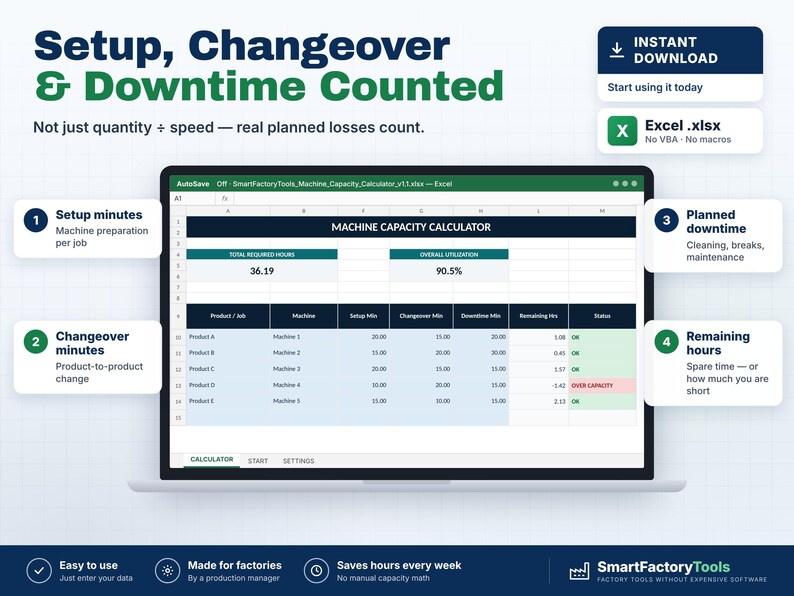Click the fx insert function icon
The width and height of the screenshot is (794, 596).
[x=225, y=198]
